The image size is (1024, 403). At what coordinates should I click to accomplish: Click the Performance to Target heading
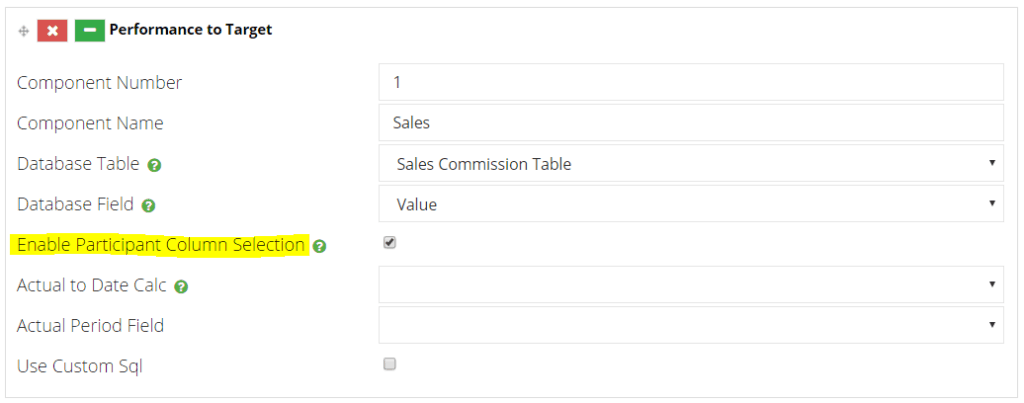click(191, 30)
